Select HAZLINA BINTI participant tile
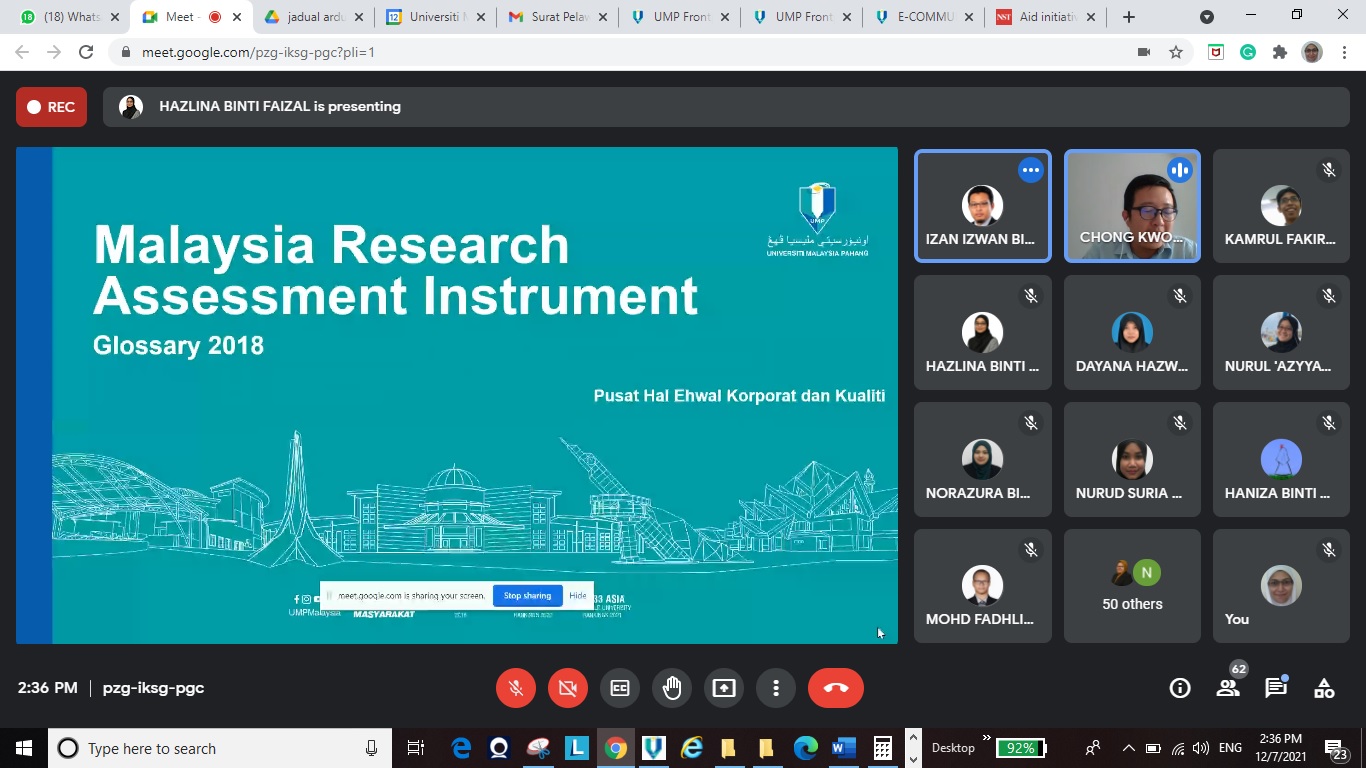The width and height of the screenshot is (1366, 768). click(983, 333)
